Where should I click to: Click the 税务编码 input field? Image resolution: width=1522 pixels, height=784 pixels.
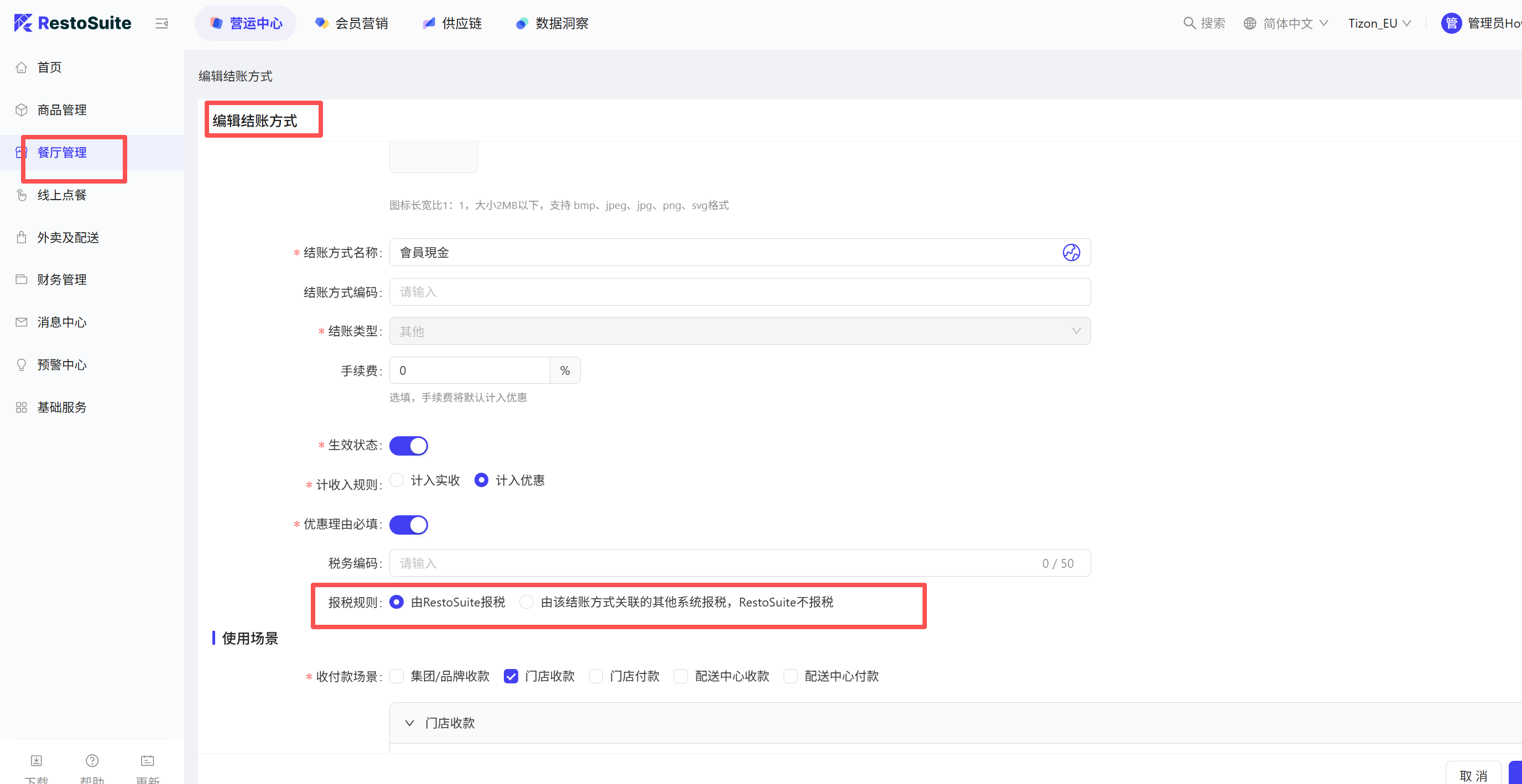coord(709,563)
